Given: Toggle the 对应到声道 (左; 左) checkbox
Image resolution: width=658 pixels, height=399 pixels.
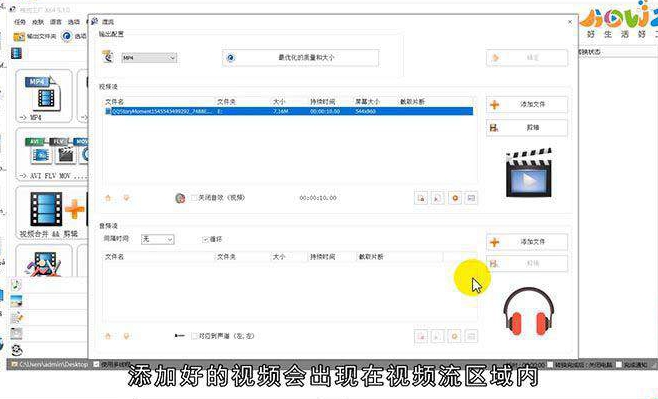Looking at the screenshot, I should point(194,336).
